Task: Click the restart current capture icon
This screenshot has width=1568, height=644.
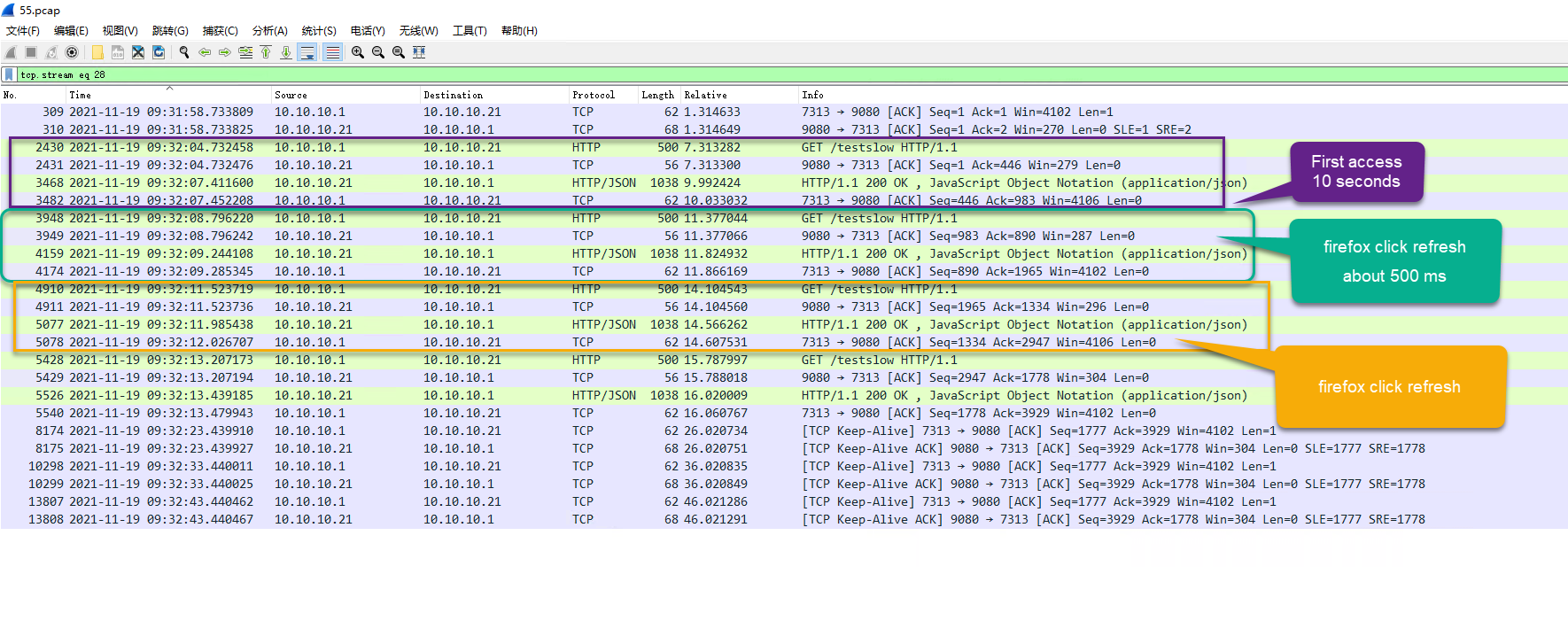Action: coord(51,52)
